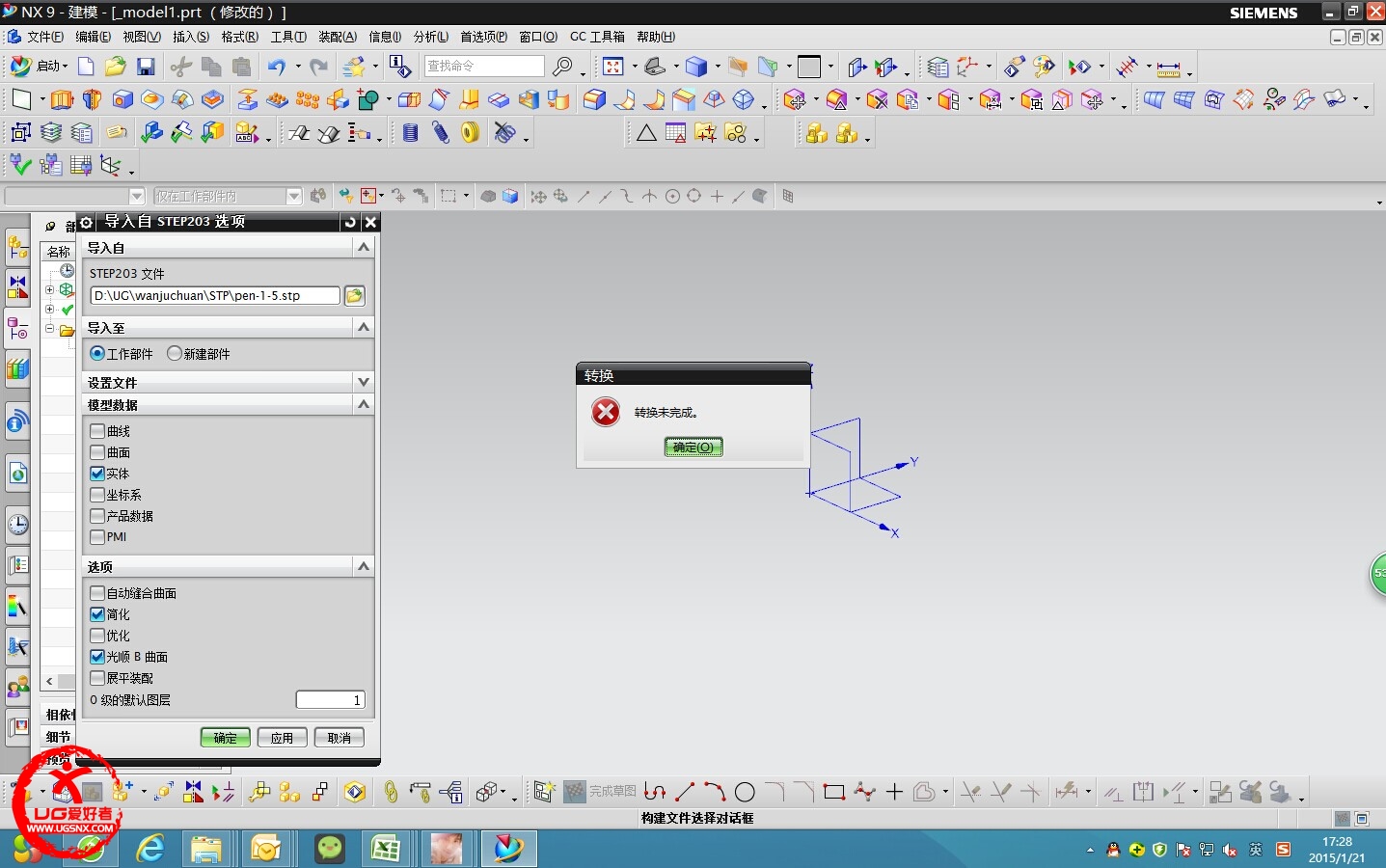Collapse the 选项 section

[x=364, y=567]
